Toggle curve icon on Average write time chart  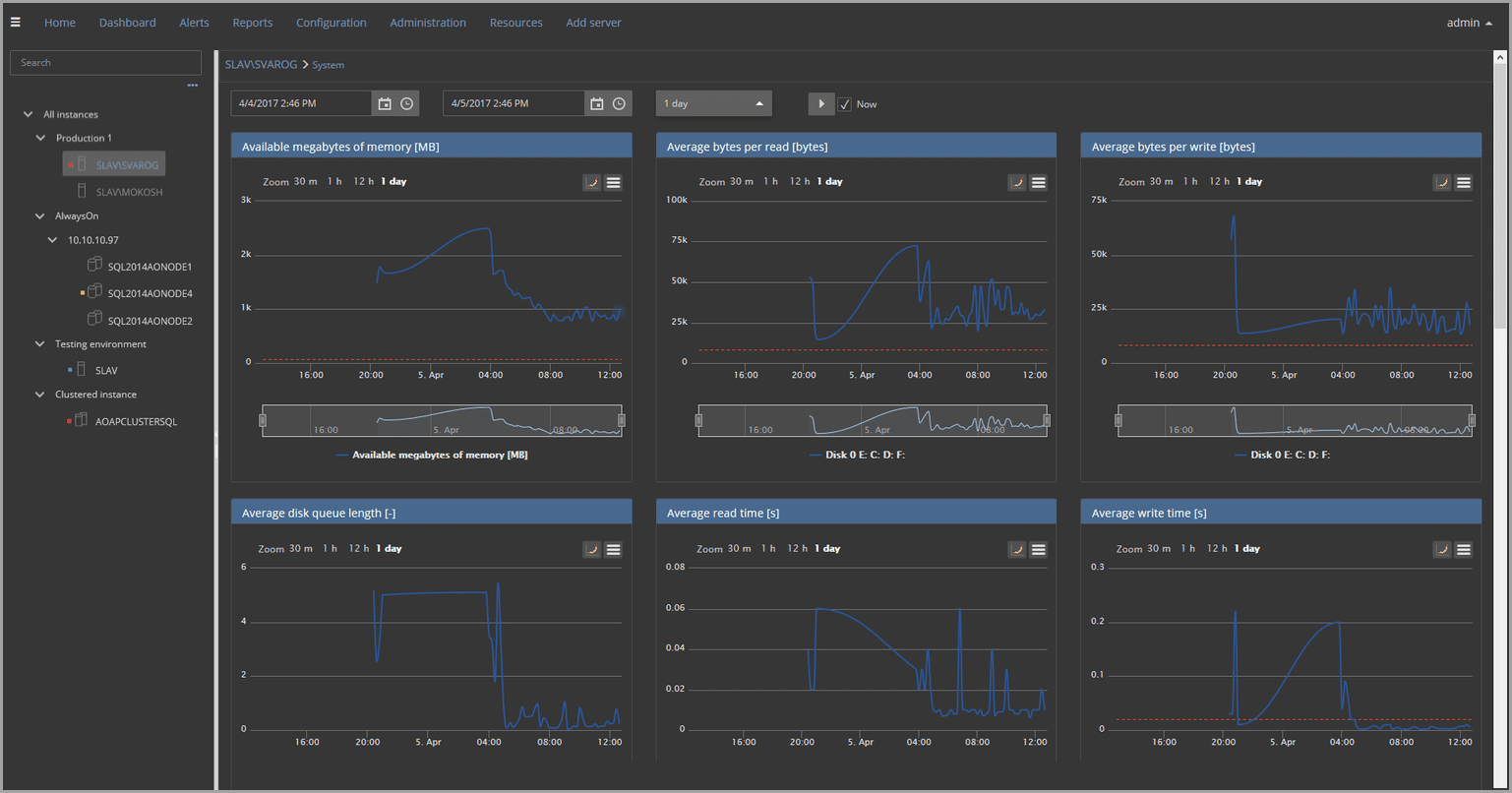pos(1442,549)
